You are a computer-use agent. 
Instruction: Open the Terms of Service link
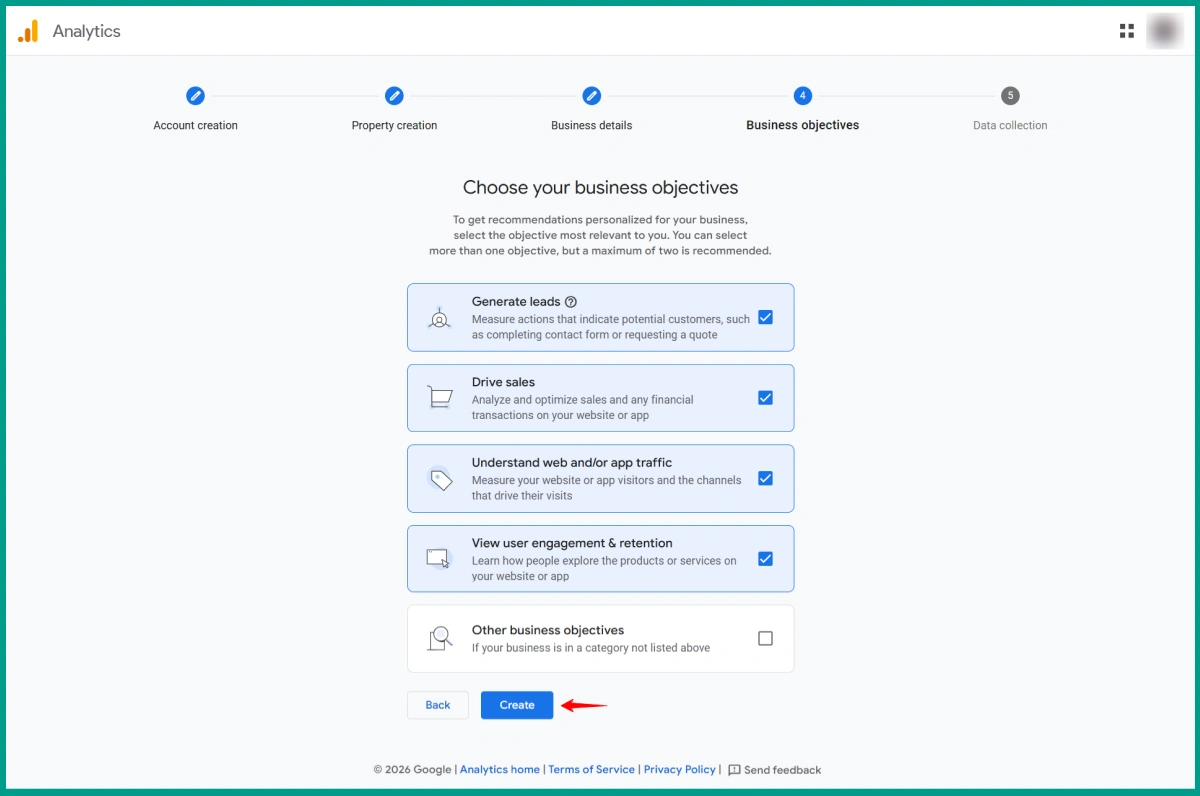(x=591, y=770)
